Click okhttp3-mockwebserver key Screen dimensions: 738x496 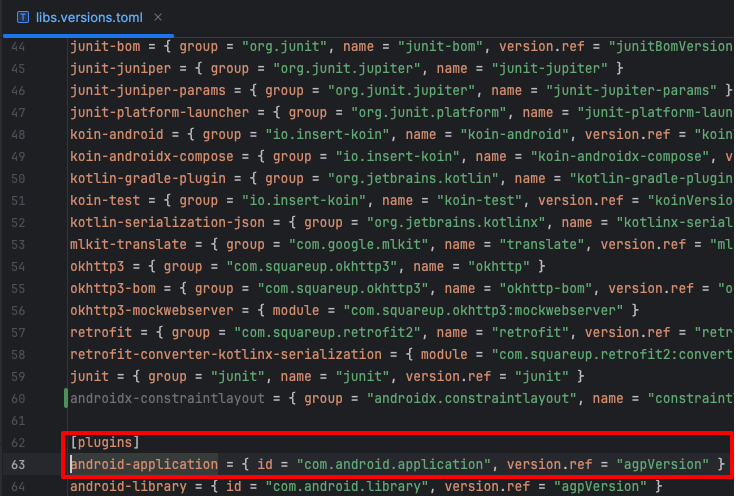tap(152, 311)
